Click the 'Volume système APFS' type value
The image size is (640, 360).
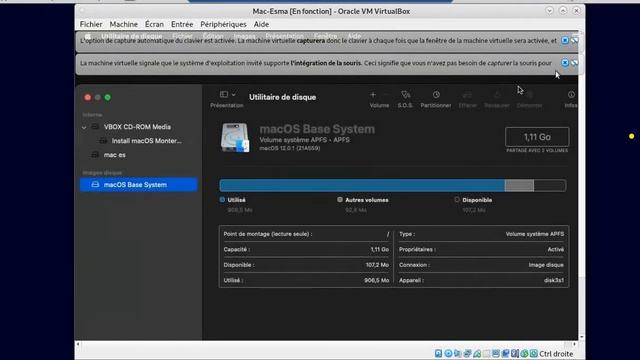(x=535, y=234)
